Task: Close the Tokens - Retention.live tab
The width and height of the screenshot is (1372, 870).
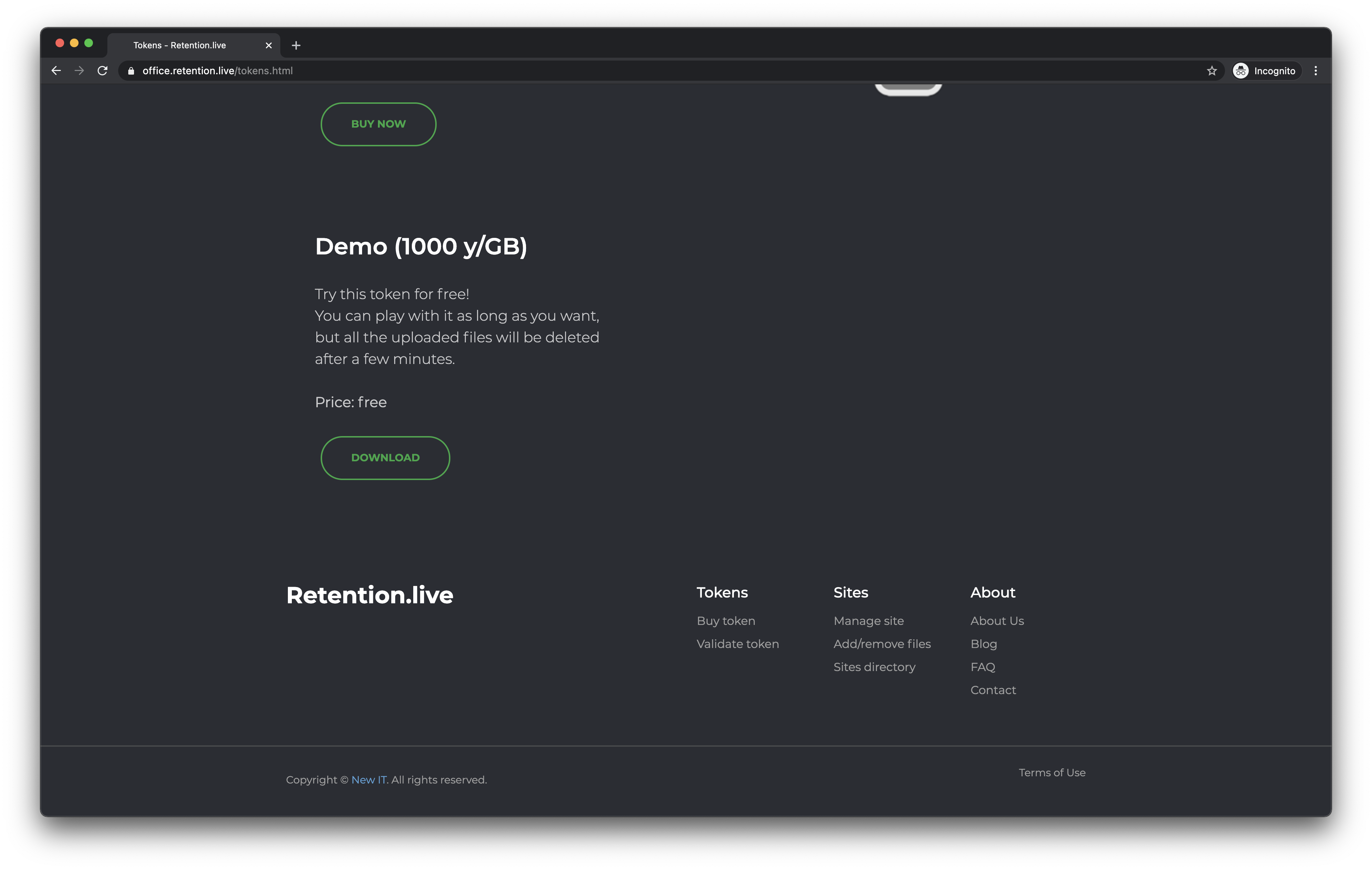Action: [268, 46]
